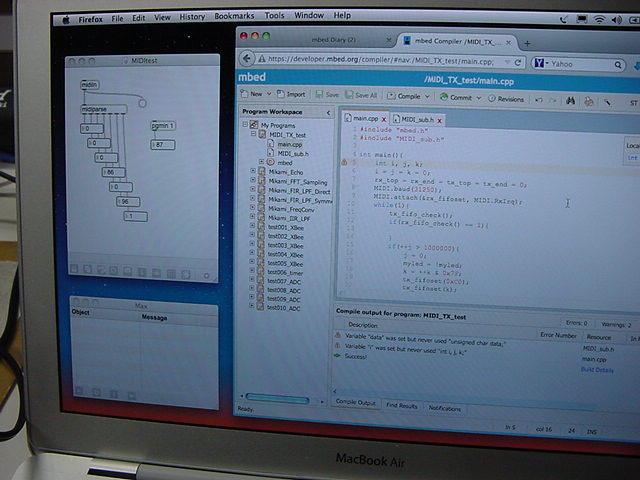Image resolution: width=640 pixels, height=480 pixels.
Task: Open the Tools menu
Action: pyautogui.click(x=274, y=16)
